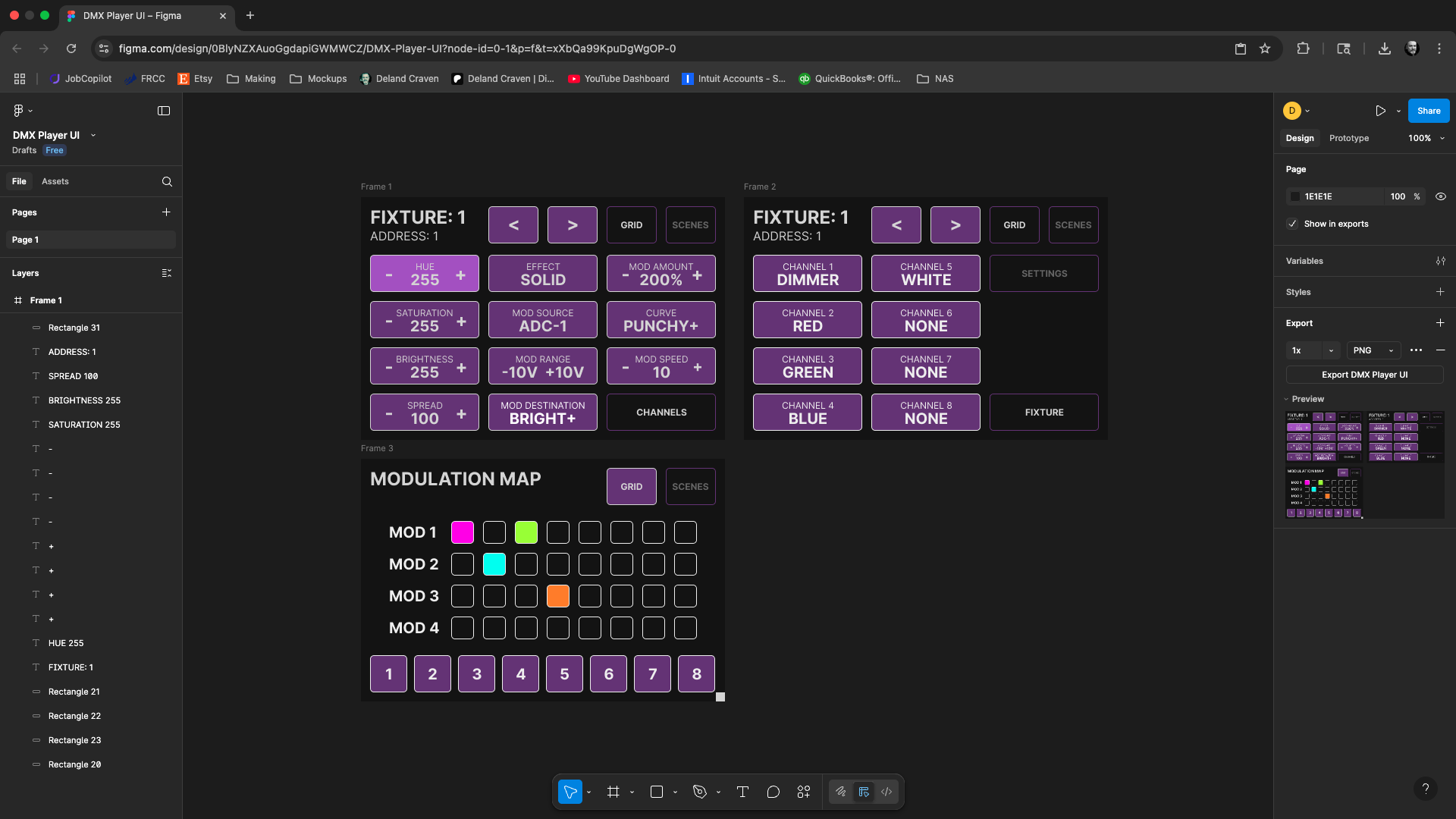Select the Pen tool in bottom toolbar
The height and width of the screenshot is (819, 1456).
click(699, 792)
